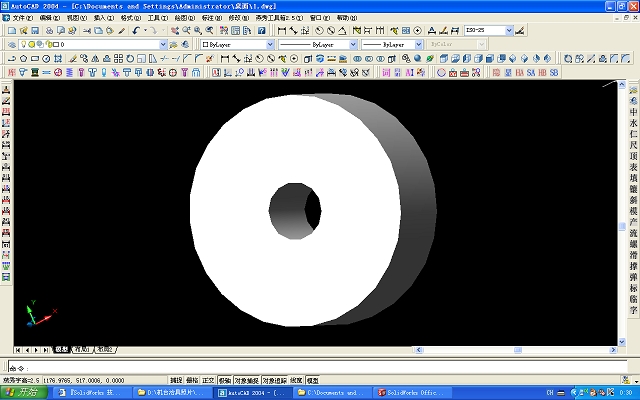Viewport: 640px width, 400px height.
Task: Open the 视图 (View) menu
Action: (77, 18)
